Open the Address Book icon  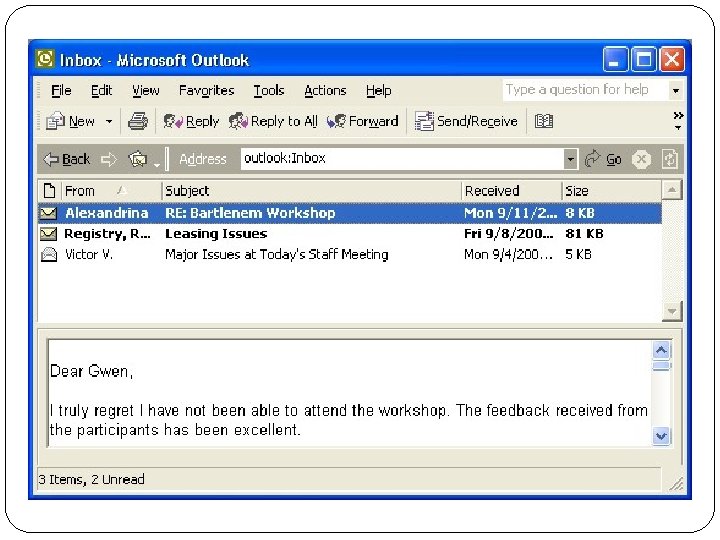(x=544, y=121)
